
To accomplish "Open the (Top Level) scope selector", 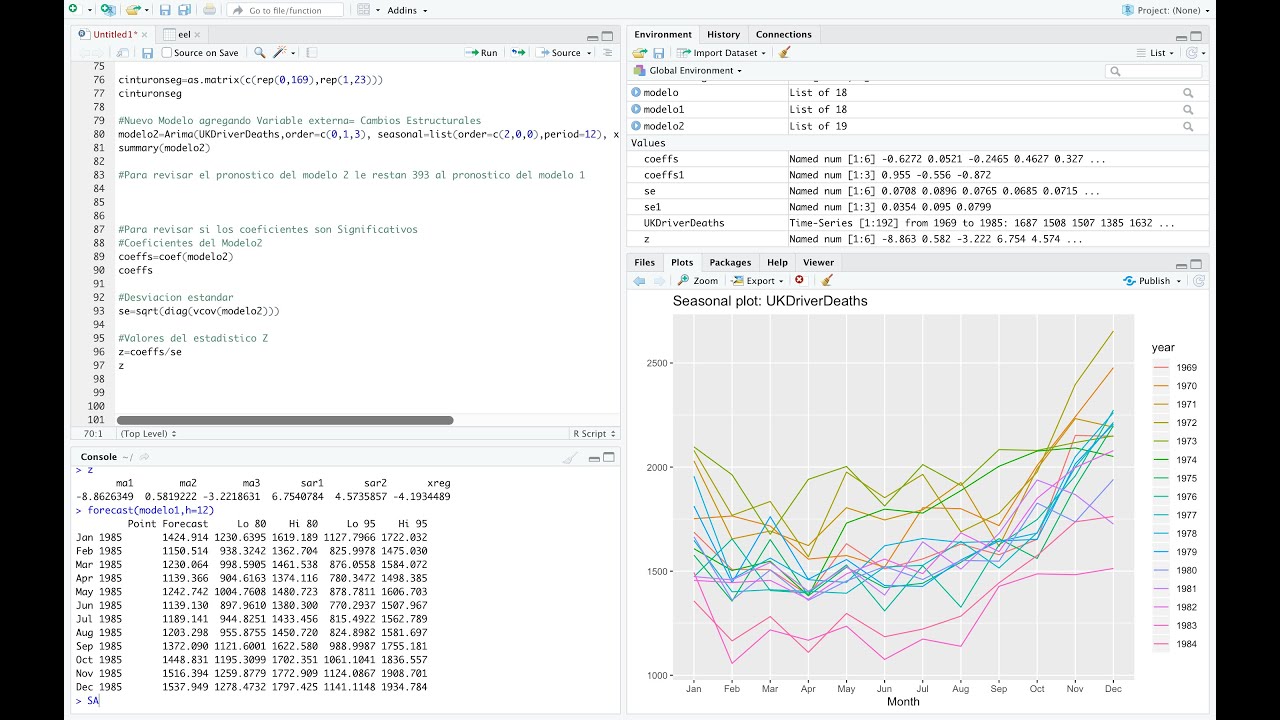I will pyautogui.click(x=148, y=433).
